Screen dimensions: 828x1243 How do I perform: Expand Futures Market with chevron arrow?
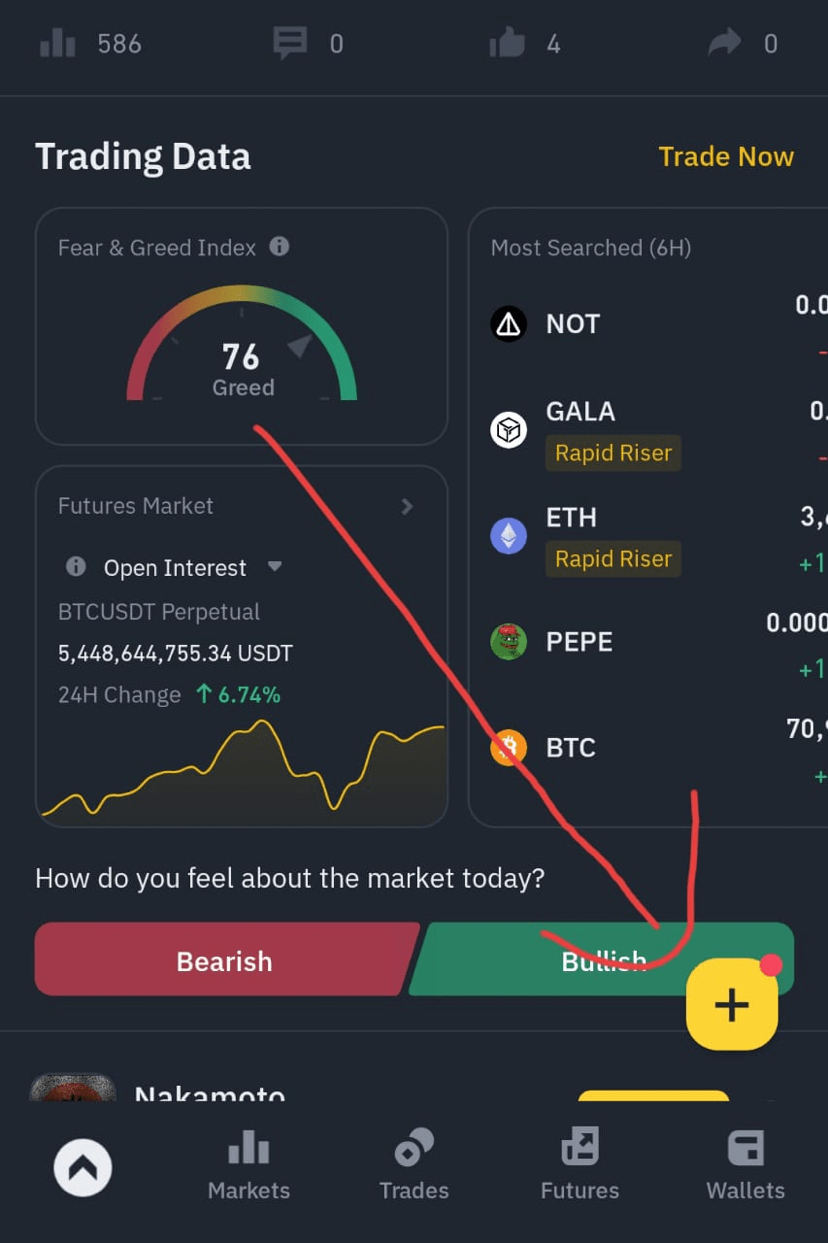point(407,507)
